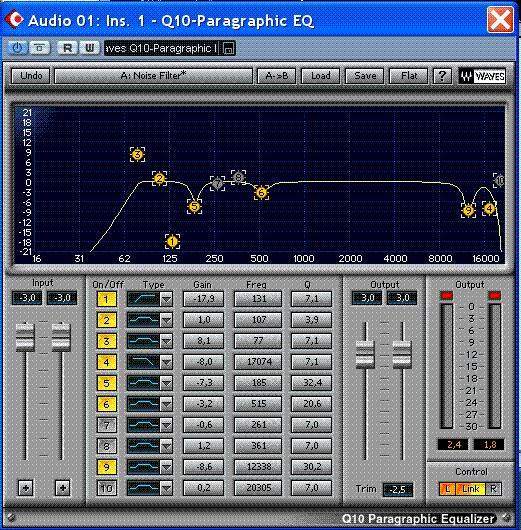Open band 3 filter type dropdown arrow
The height and width of the screenshot is (530, 521).
coord(166,341)
